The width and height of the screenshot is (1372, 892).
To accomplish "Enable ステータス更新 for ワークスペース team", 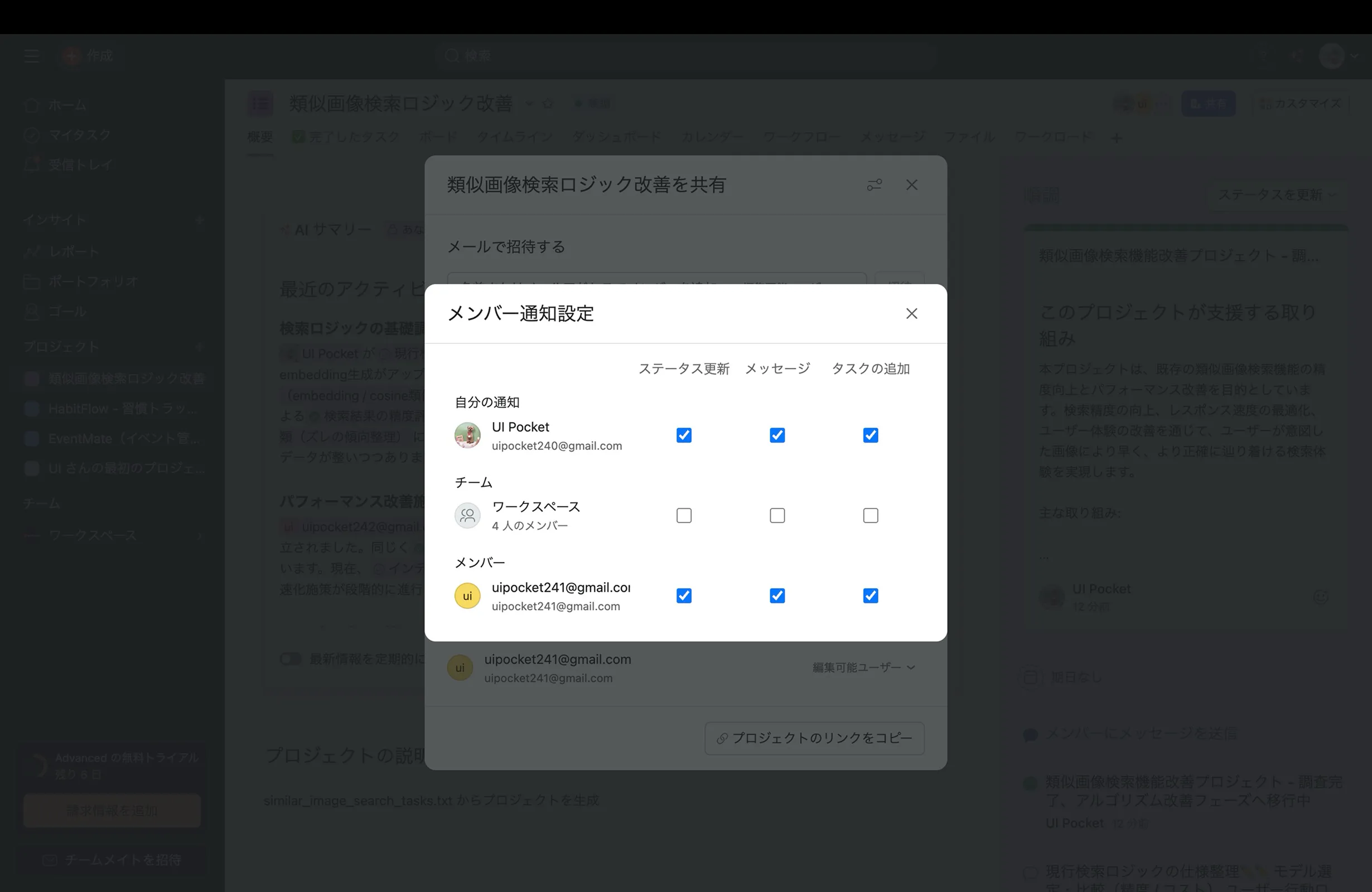I will tap(684, 515).
